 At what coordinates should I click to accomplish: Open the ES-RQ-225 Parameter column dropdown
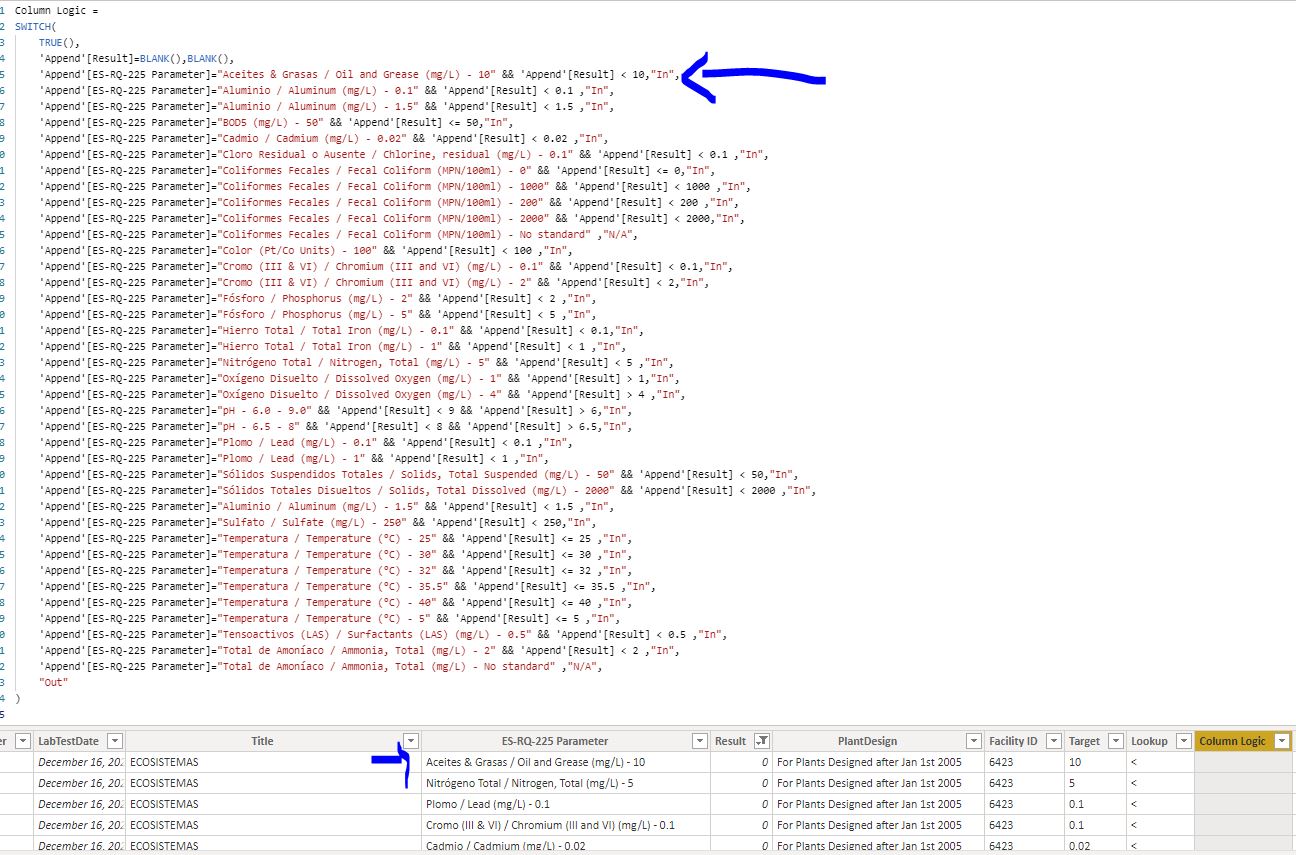click(x=699, y=741)
